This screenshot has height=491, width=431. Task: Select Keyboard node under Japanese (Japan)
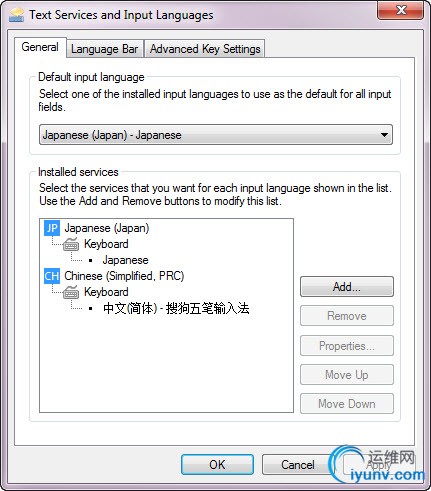pos(106,244)
